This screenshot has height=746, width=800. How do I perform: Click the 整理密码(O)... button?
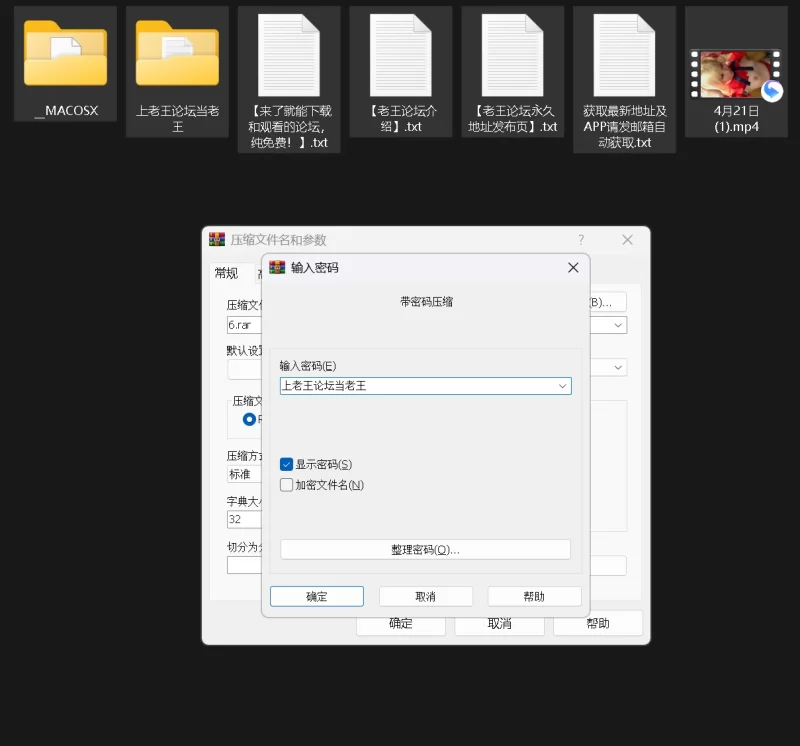425,550
